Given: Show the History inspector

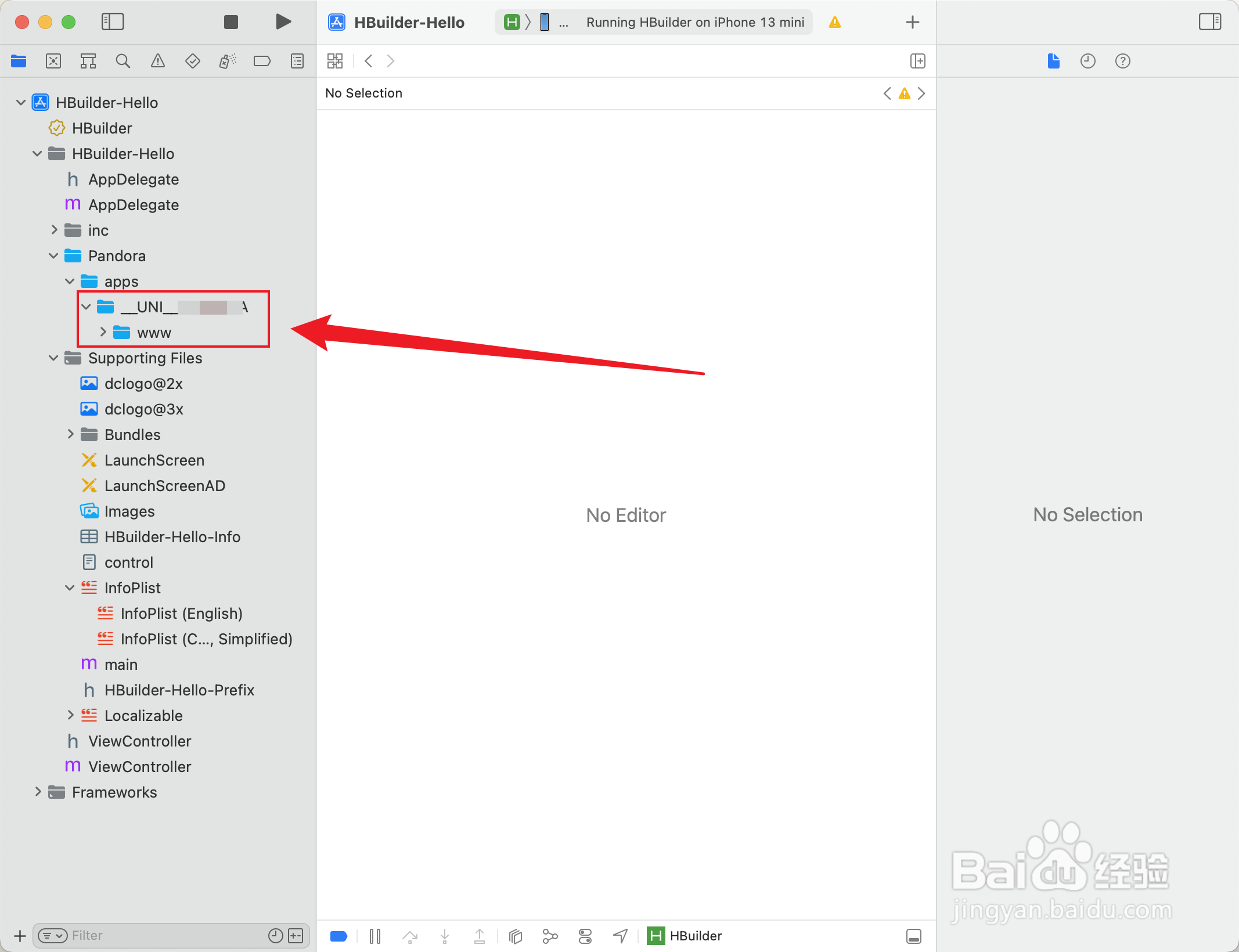Looking at the screenshot, I should [1088, 61].
